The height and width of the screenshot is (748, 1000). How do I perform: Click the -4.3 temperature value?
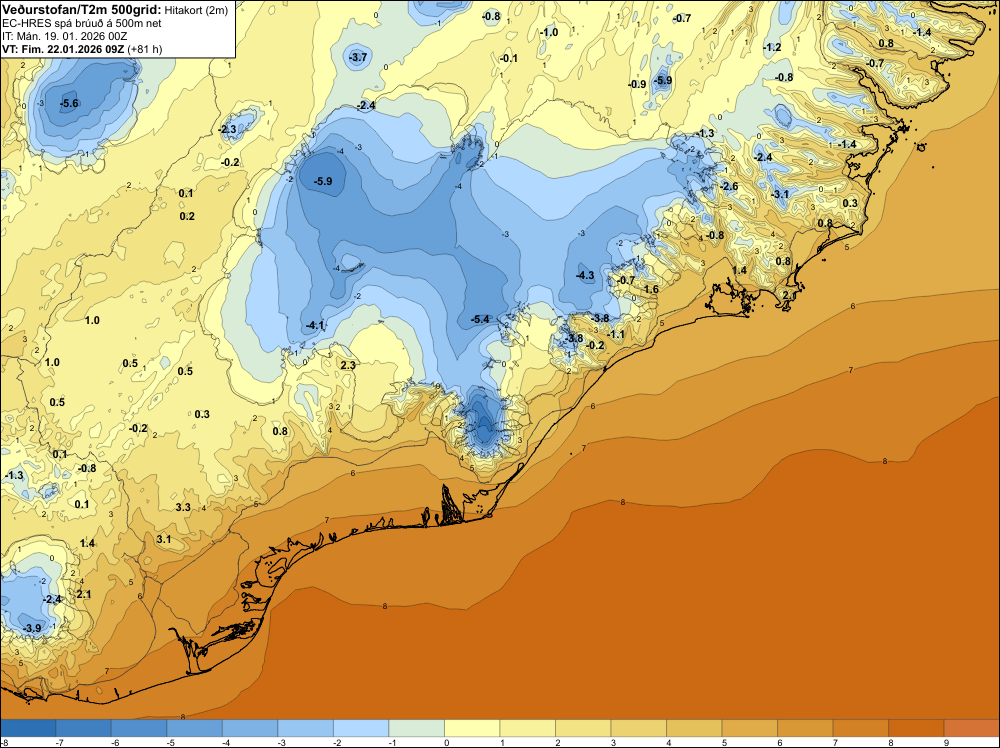pyautogui.click(x=585, y=275)
